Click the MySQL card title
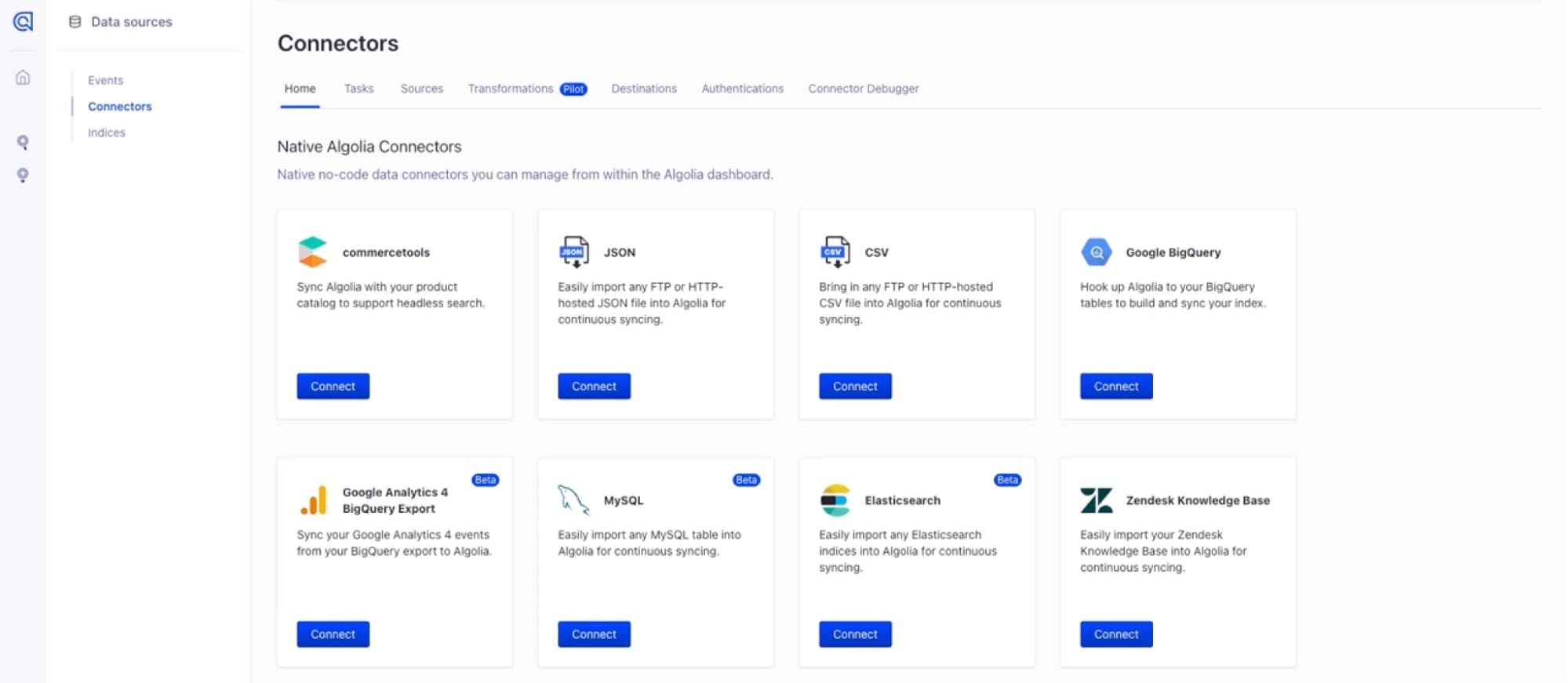The width and height of the screenshot is (1568, 683). tap(624, 500)
